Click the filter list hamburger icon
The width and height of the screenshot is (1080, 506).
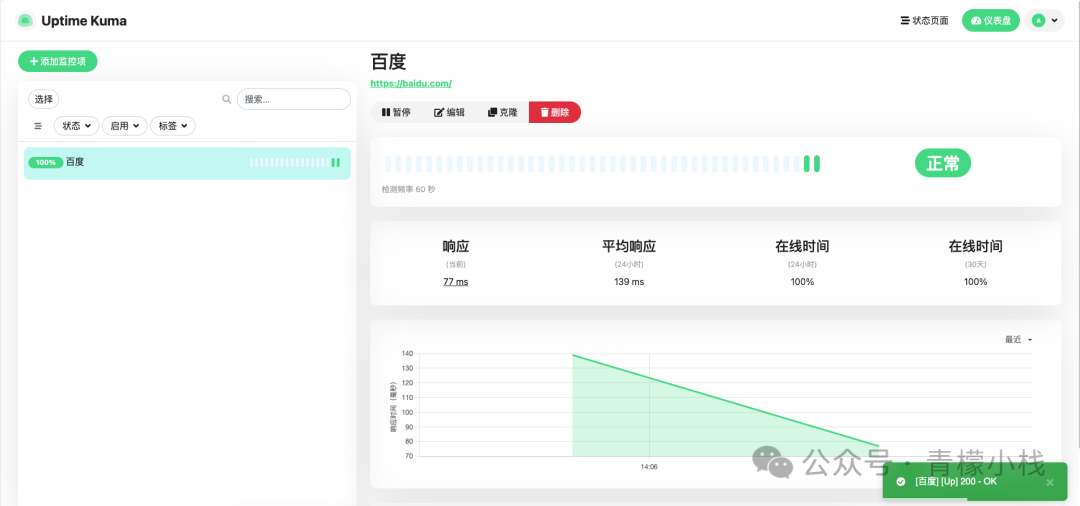(x=38, y=126)
